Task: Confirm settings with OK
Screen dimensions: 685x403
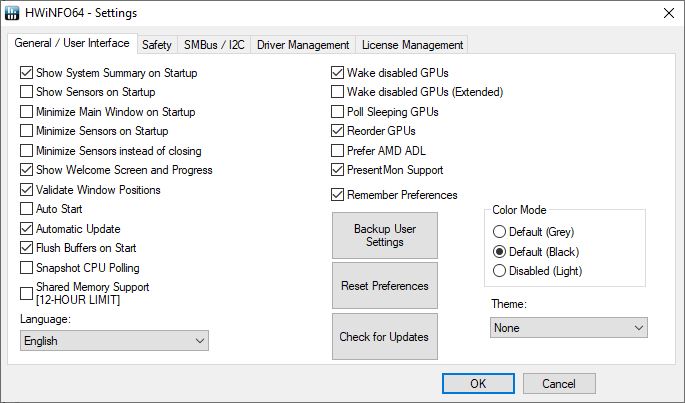Action: coord(478,384)
